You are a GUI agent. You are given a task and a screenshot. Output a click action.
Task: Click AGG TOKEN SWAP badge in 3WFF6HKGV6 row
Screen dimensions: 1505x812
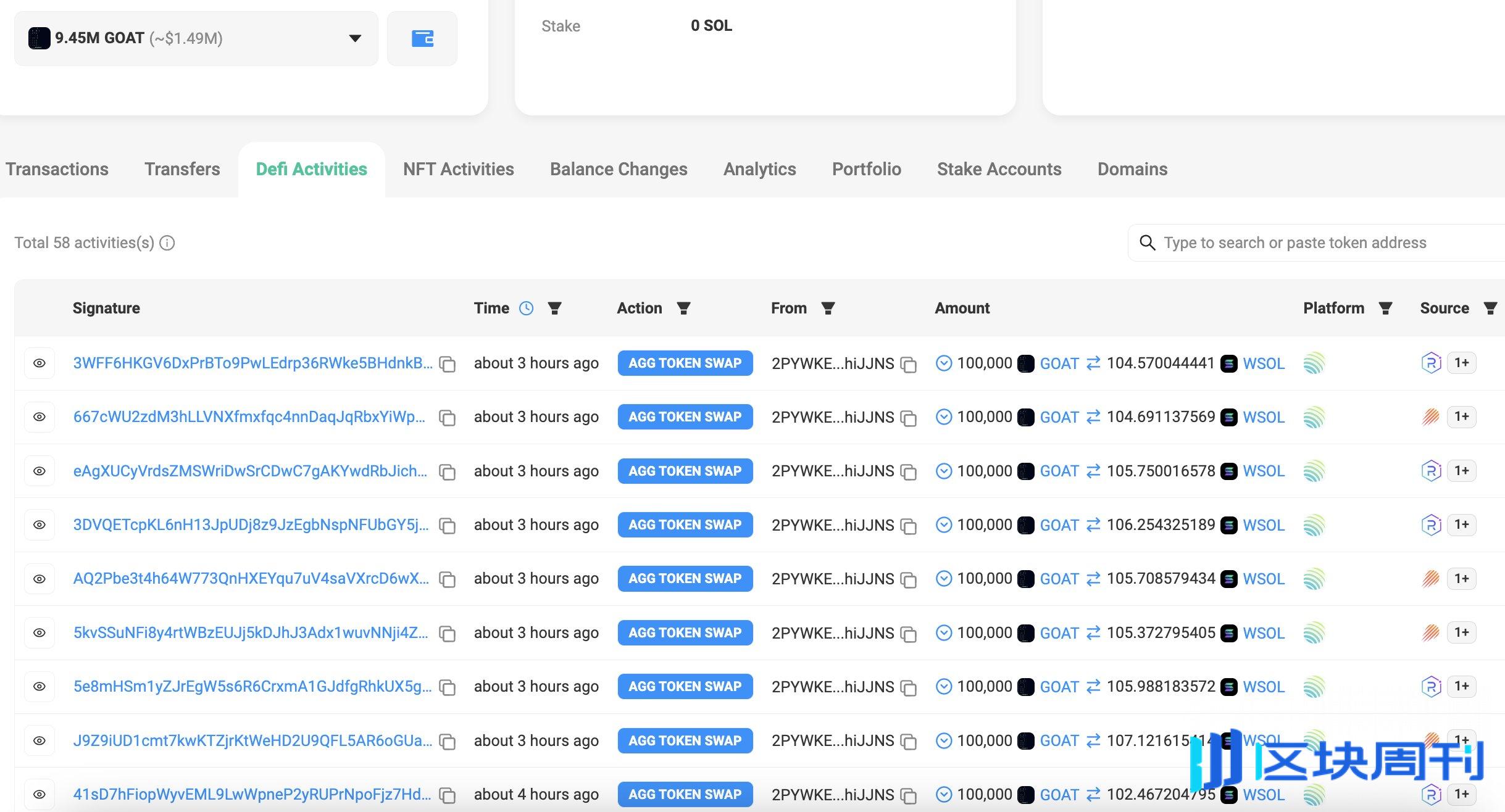685,363
